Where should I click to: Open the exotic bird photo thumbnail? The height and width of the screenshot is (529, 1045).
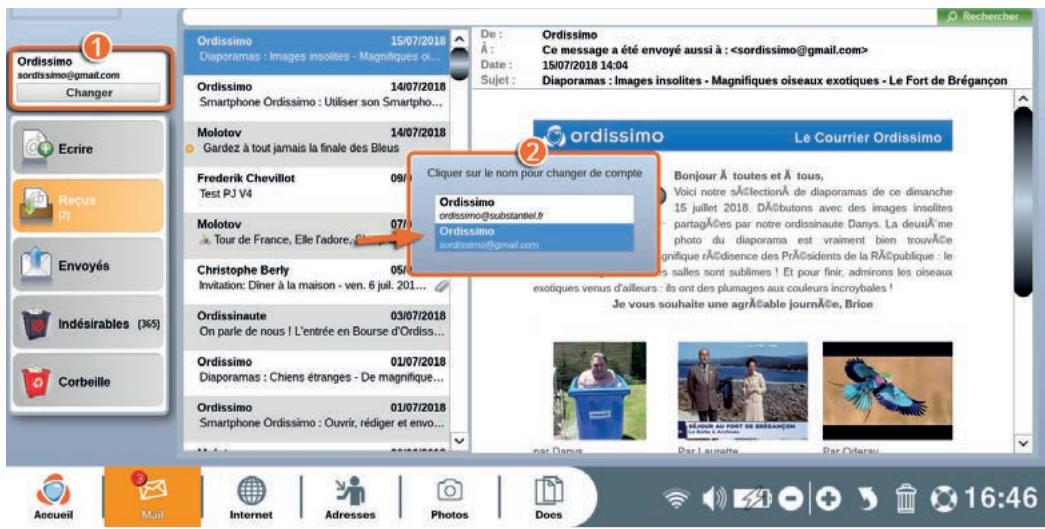pyautogui.click(x=887, y=390)
